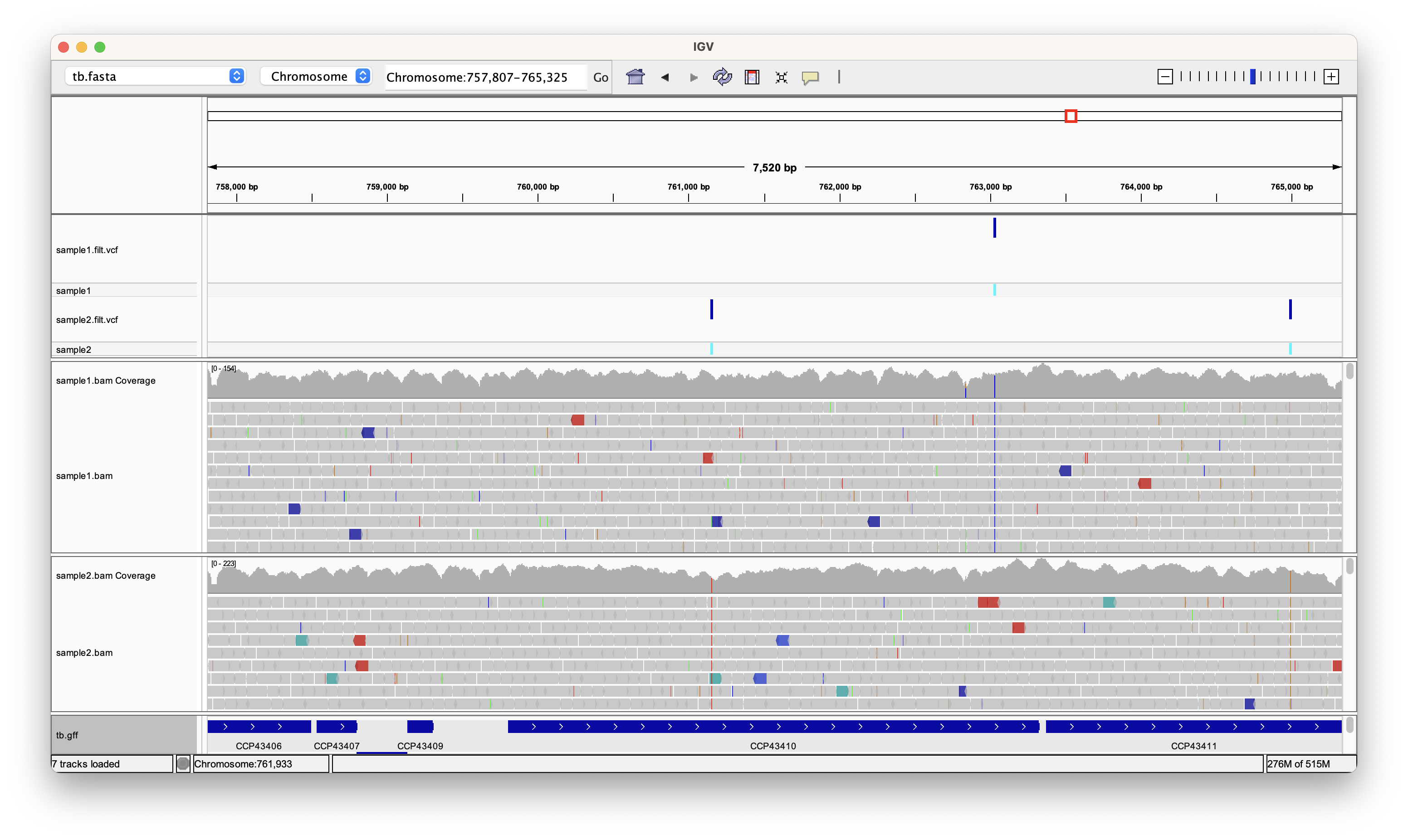The image size is (1408, 840).
Task: Open the tb.fasta genome dropdown
Action: point(155,76)
